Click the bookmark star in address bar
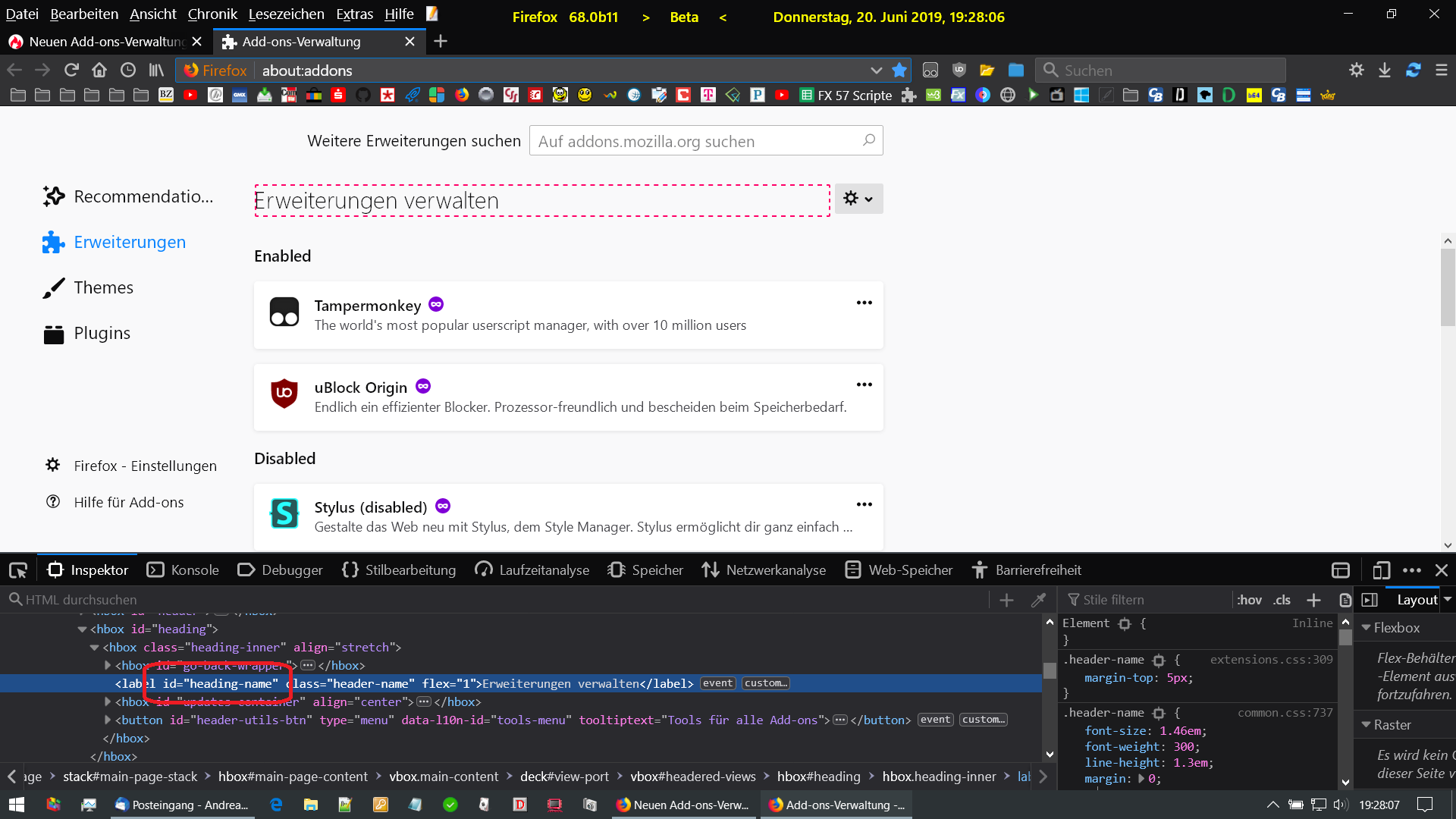The height and width of the screenshot is (819, 1456). [x=899, y=71]
